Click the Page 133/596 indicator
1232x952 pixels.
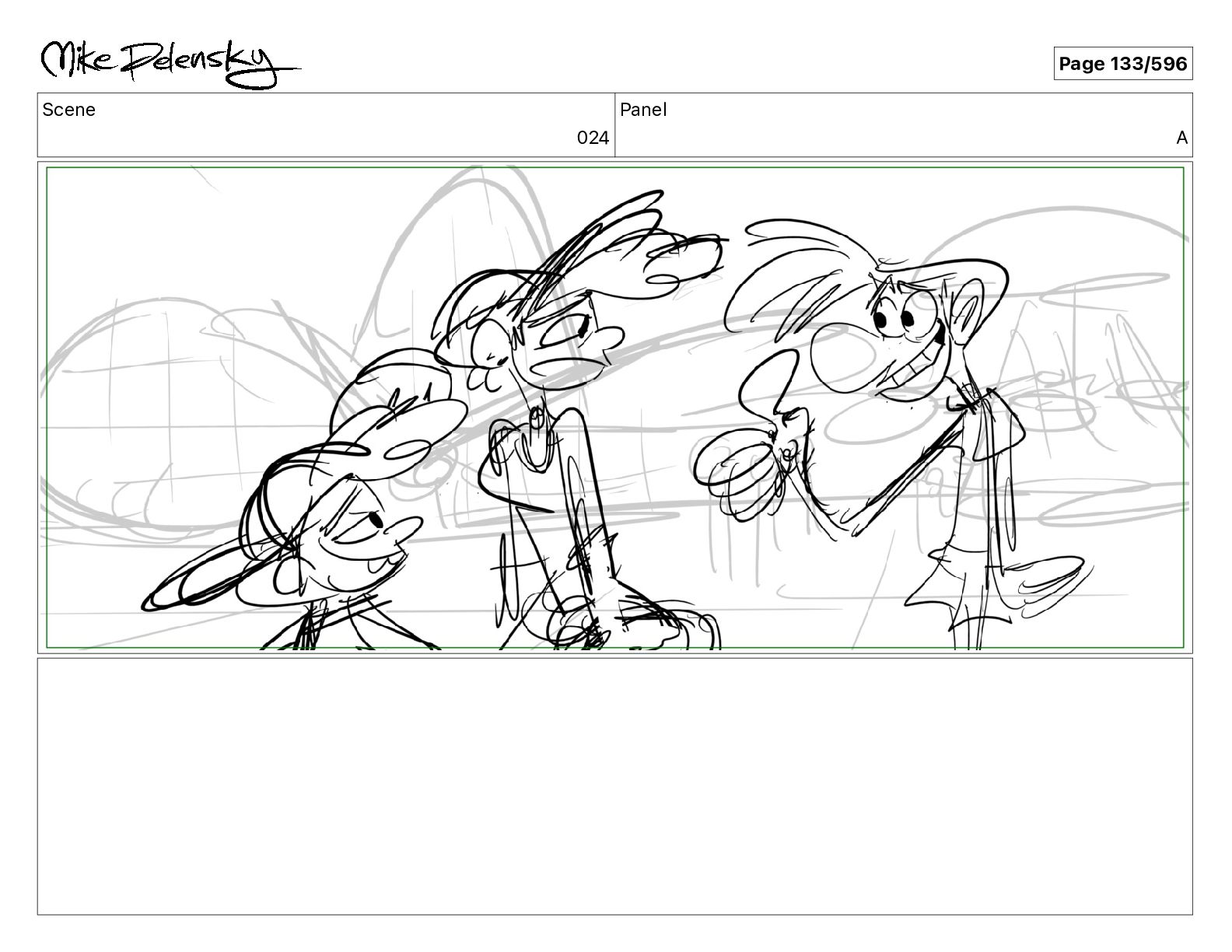coord(1122,64)
